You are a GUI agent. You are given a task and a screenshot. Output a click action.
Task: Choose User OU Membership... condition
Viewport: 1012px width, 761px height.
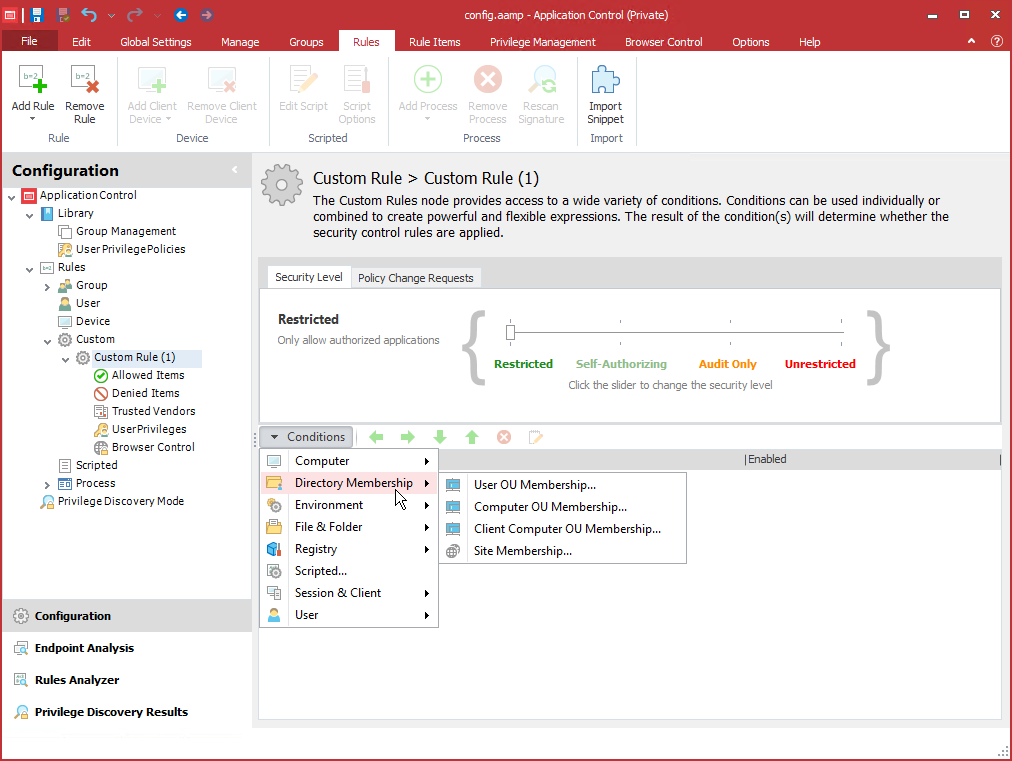coord(562,485)
